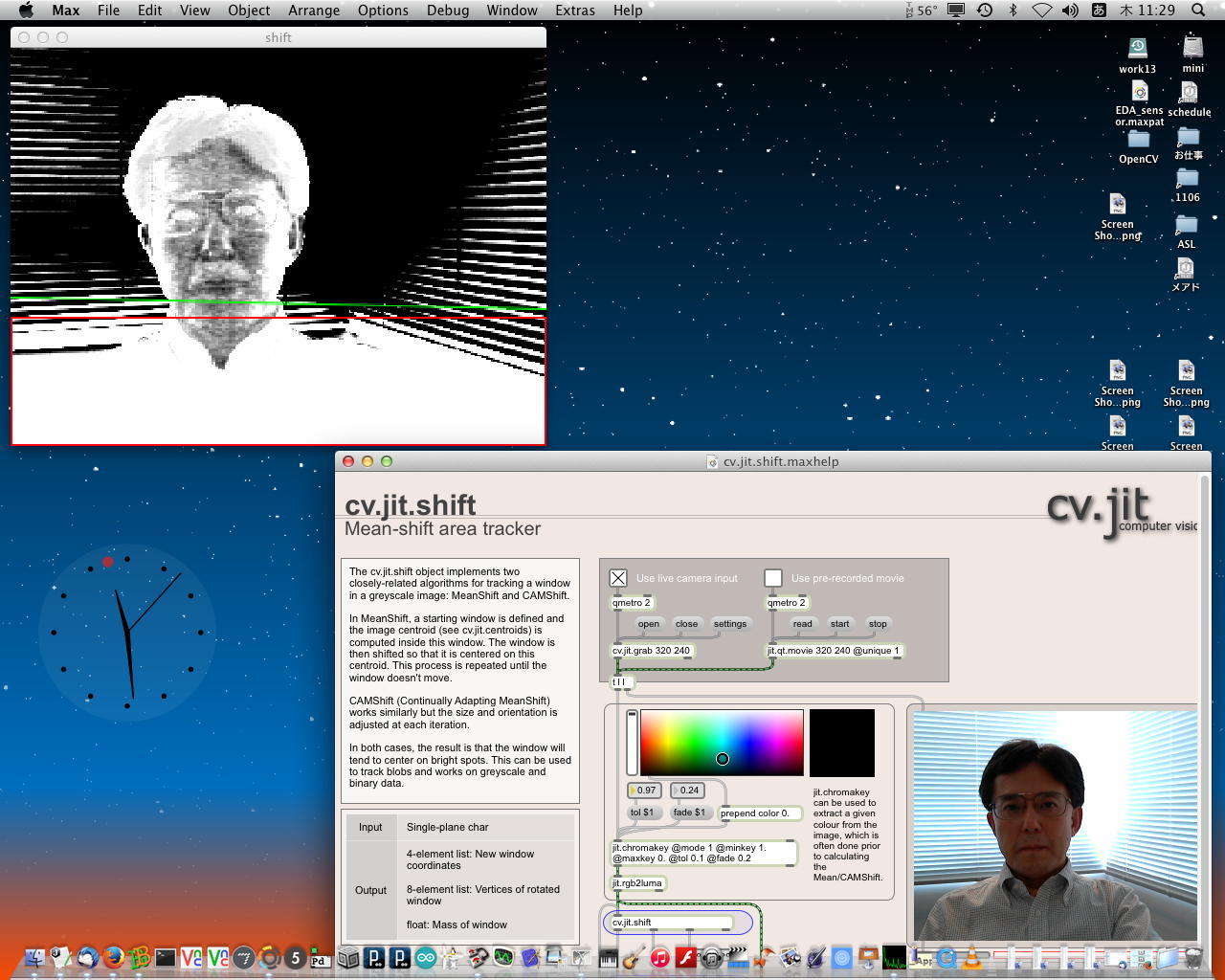Click the 0.97 tolerance number box

coord(646,791)
